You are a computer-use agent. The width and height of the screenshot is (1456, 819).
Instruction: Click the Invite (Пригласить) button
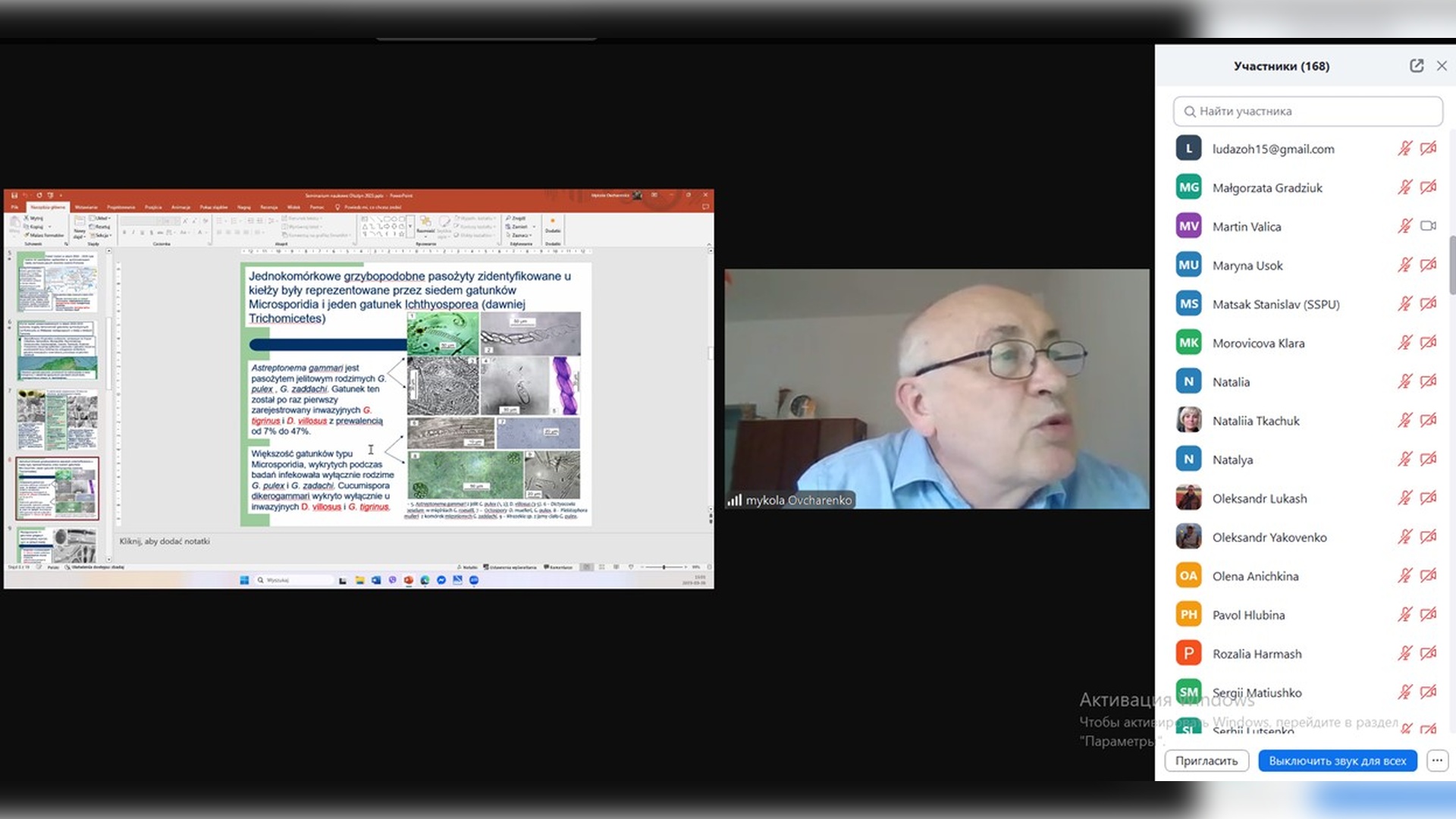[1206, 761]
